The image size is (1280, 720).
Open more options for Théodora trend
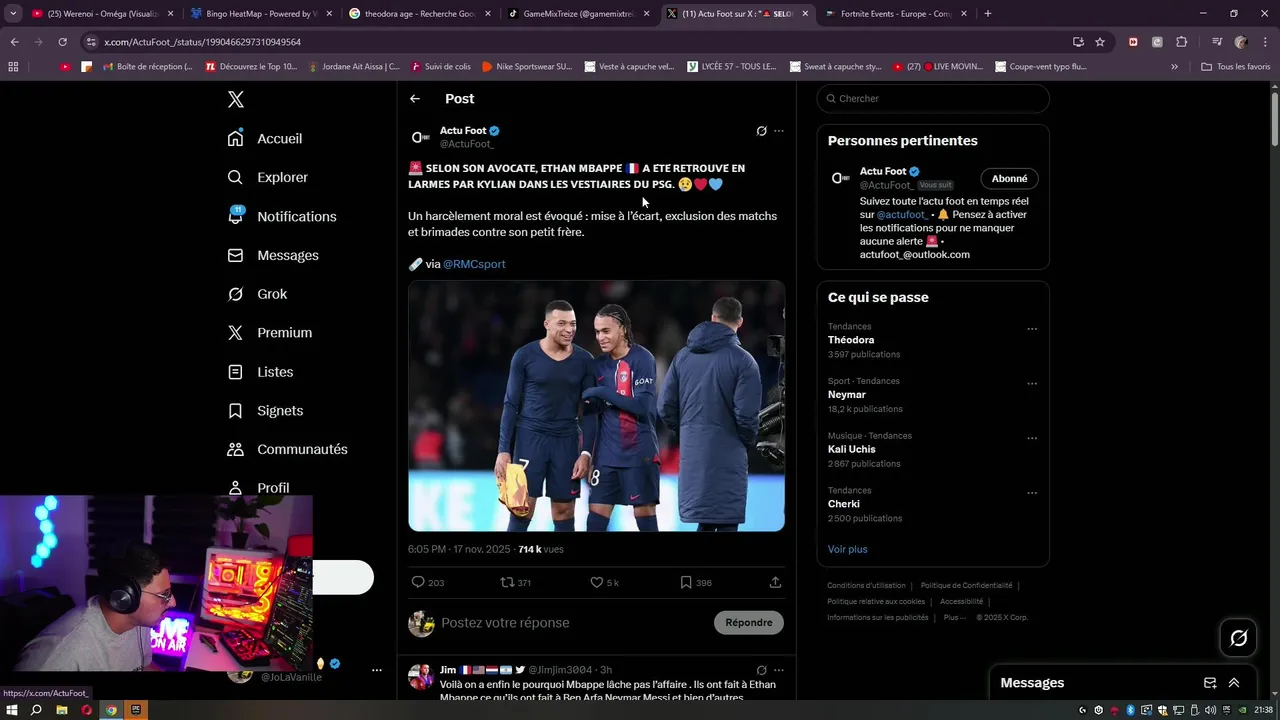[1032, 329]
